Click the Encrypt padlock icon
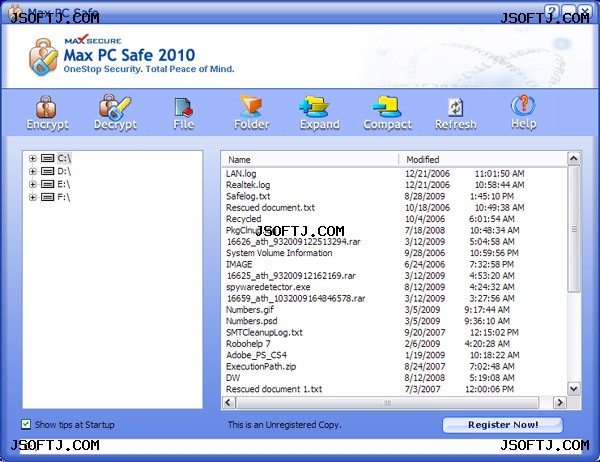Image resolution: width=600 pixels, height=462 pixels. [46, 107]
